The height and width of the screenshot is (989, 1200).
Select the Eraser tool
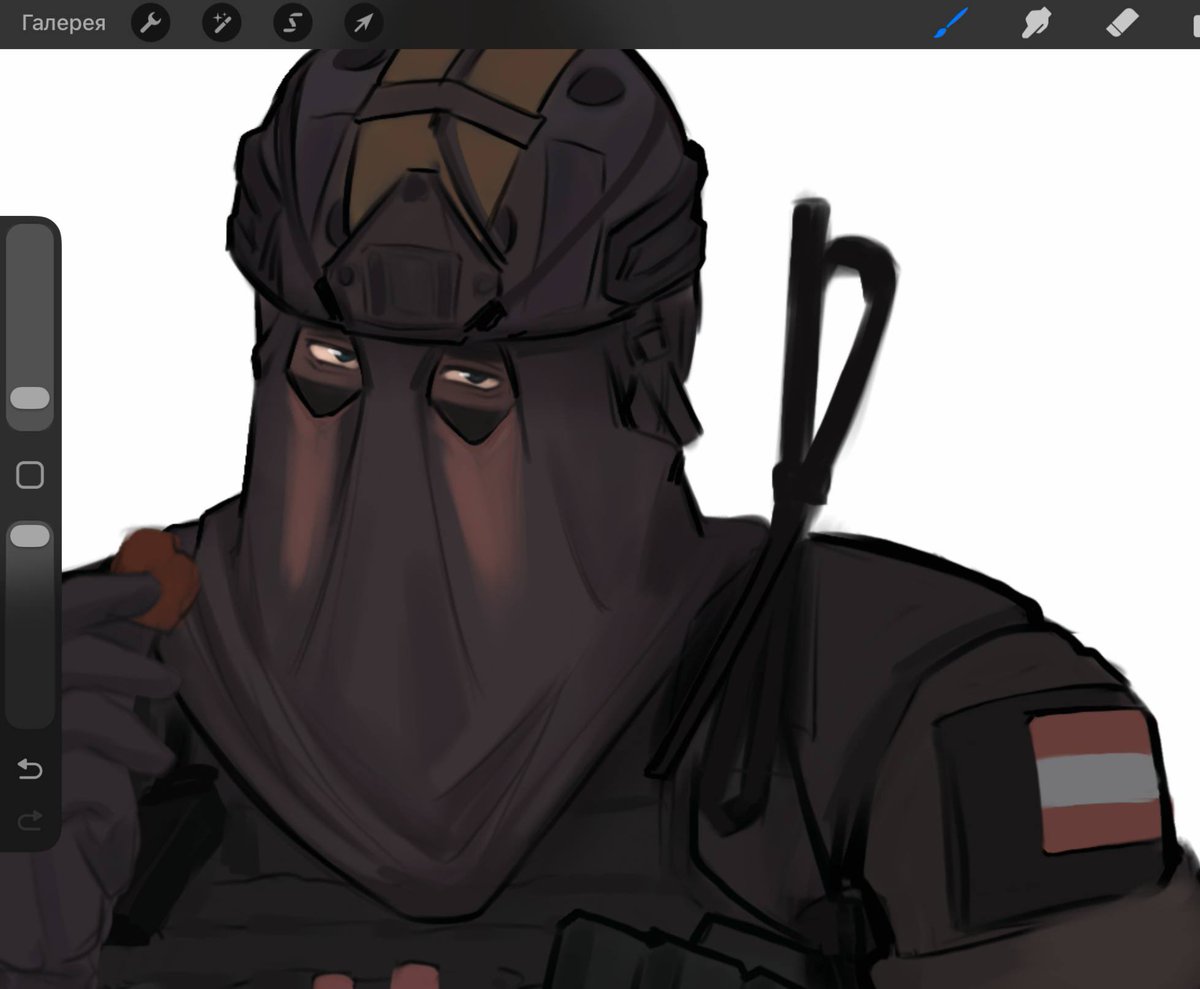coord(1122,23)
